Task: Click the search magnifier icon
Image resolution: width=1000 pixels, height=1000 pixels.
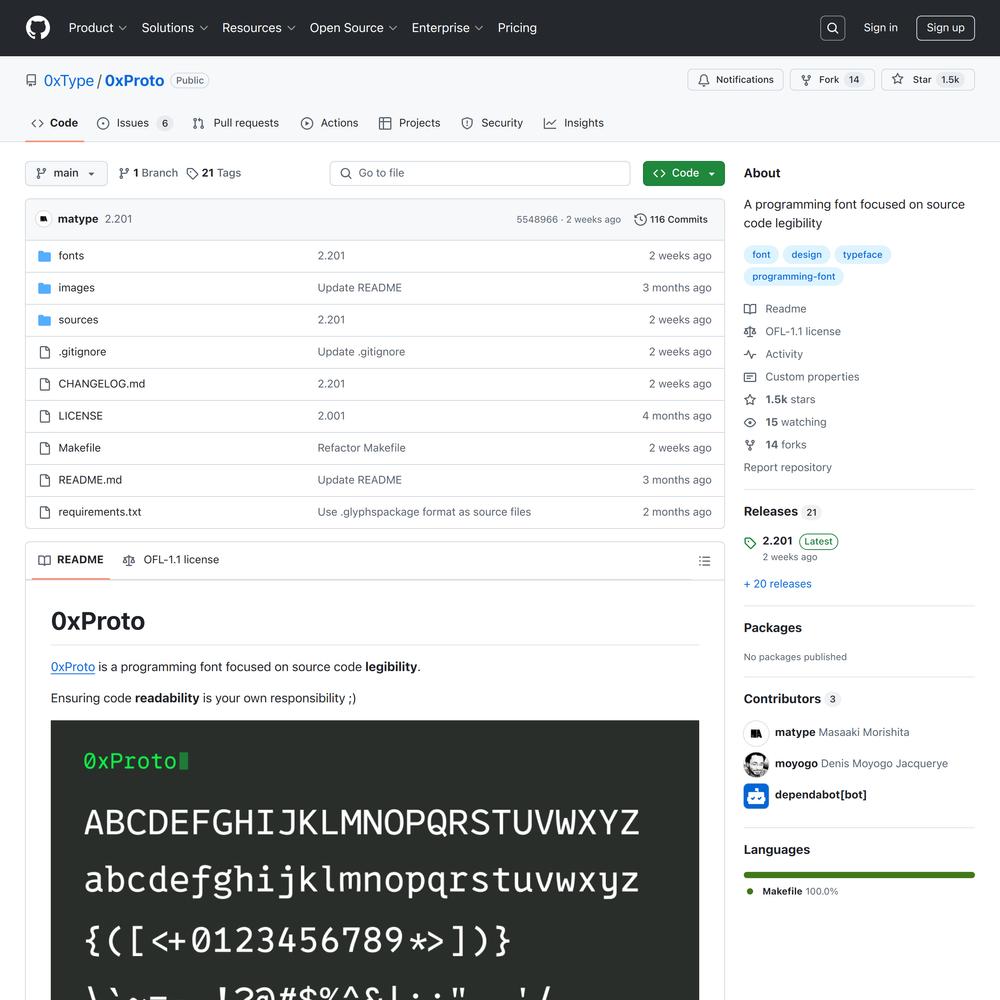Action: click(x=832, y=28)
